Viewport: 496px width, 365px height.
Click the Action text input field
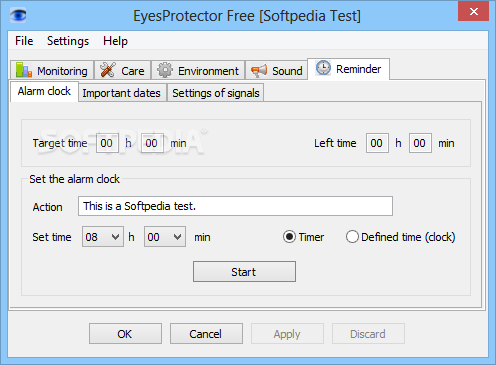point(235,206)
